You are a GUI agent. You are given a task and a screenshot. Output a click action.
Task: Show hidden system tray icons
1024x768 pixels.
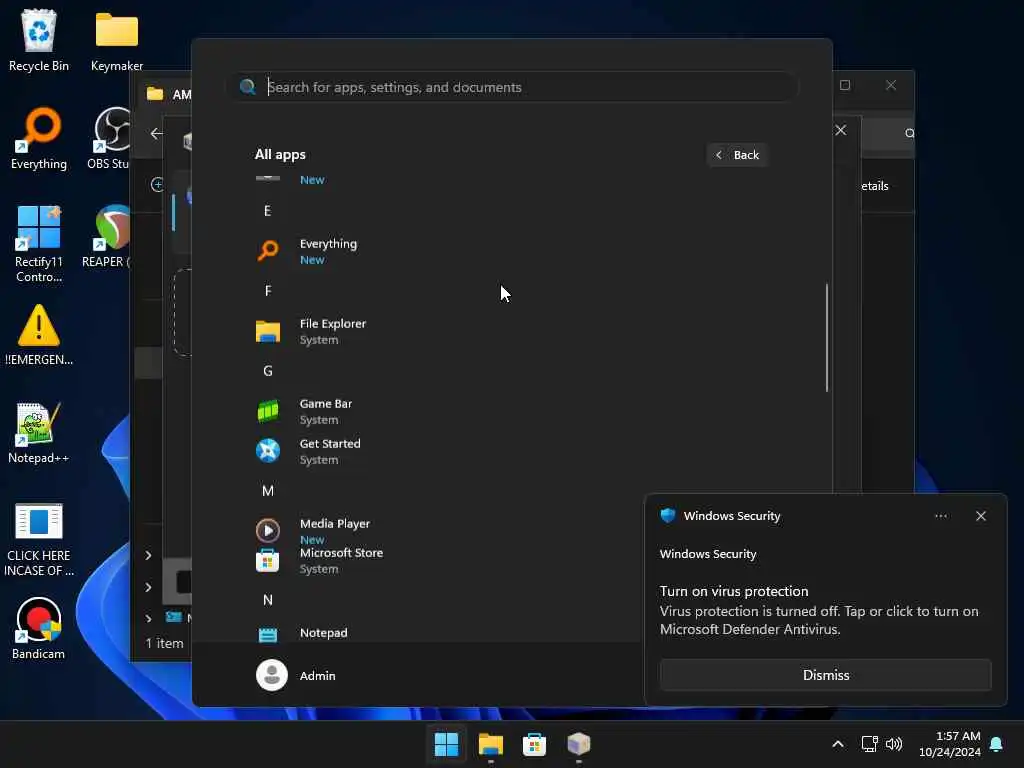pyautogui.click(x=838, y=744)
